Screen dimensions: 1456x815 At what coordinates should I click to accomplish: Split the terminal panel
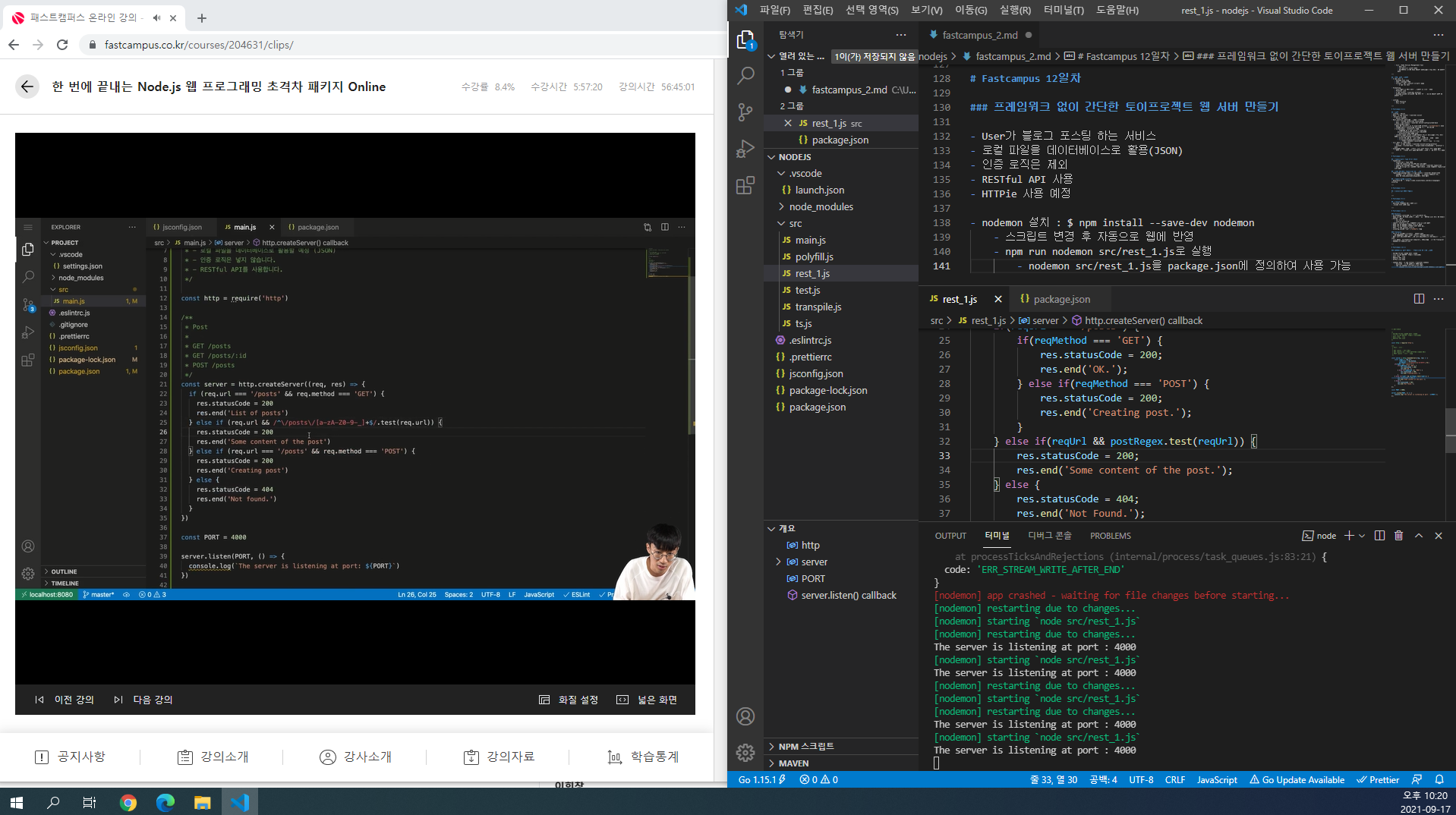pos(1379,536)
